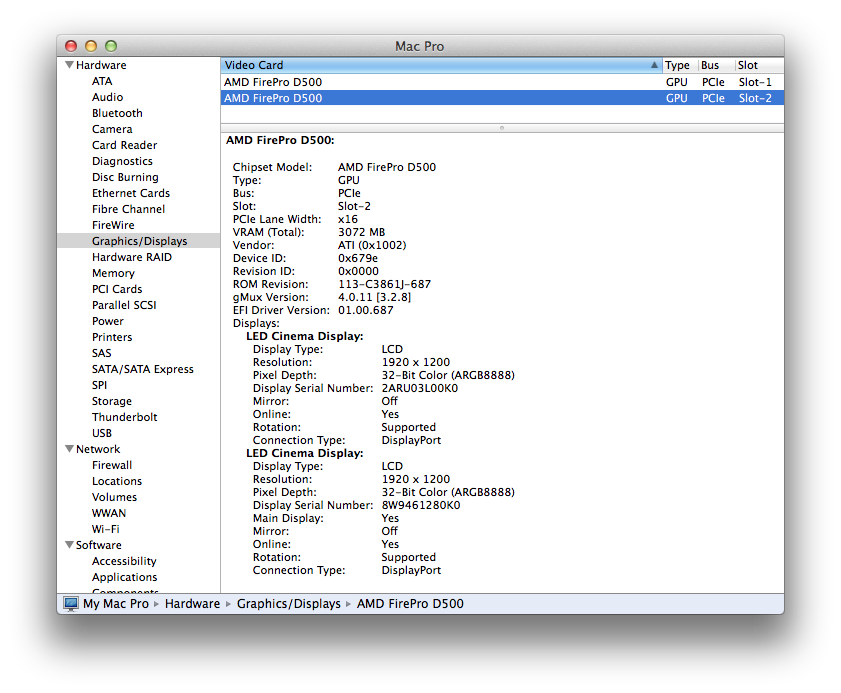Sort by the Video Card column header
The image size is (841, 693).
441,65
